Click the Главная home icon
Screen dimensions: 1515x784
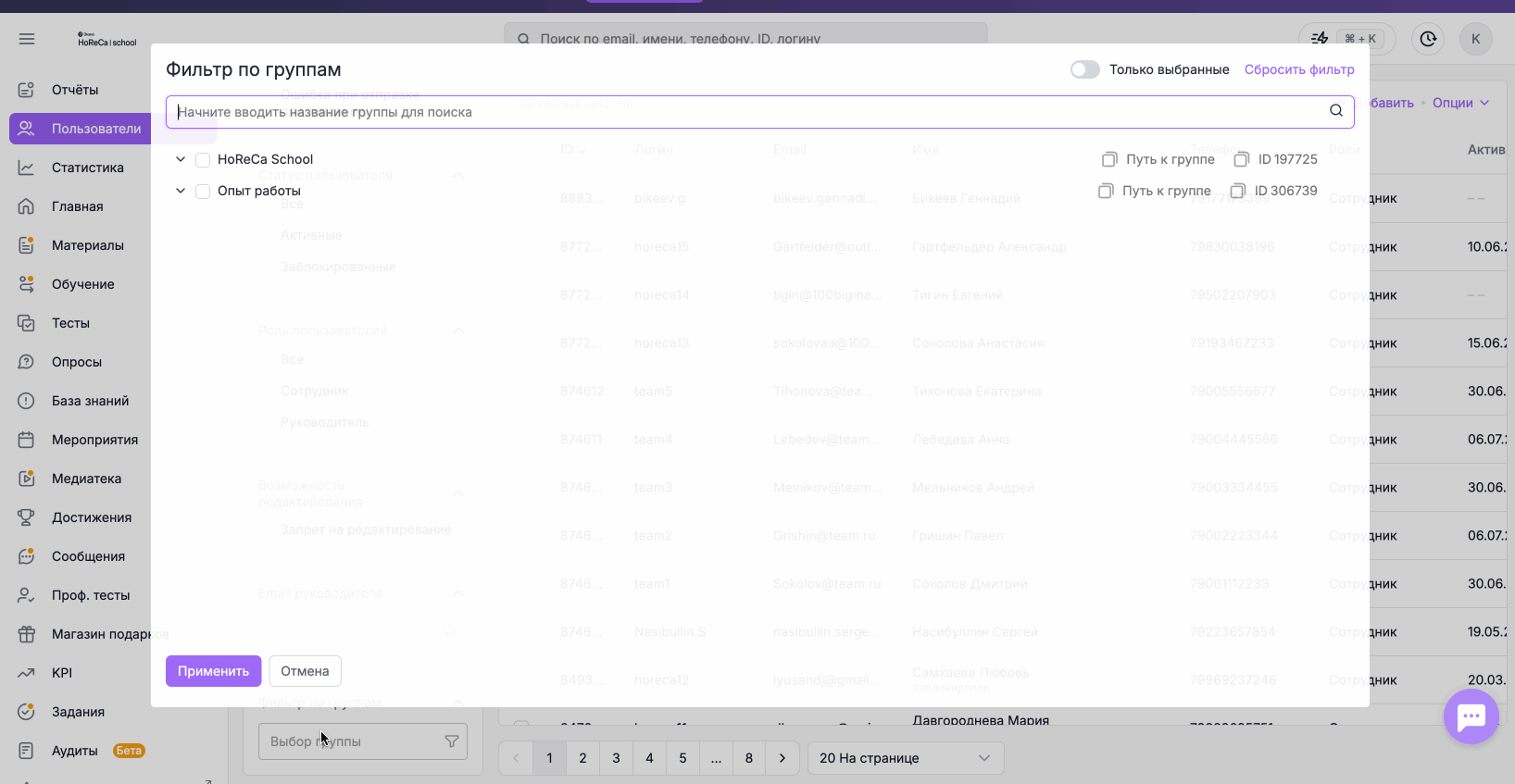[x=26, y=206]
